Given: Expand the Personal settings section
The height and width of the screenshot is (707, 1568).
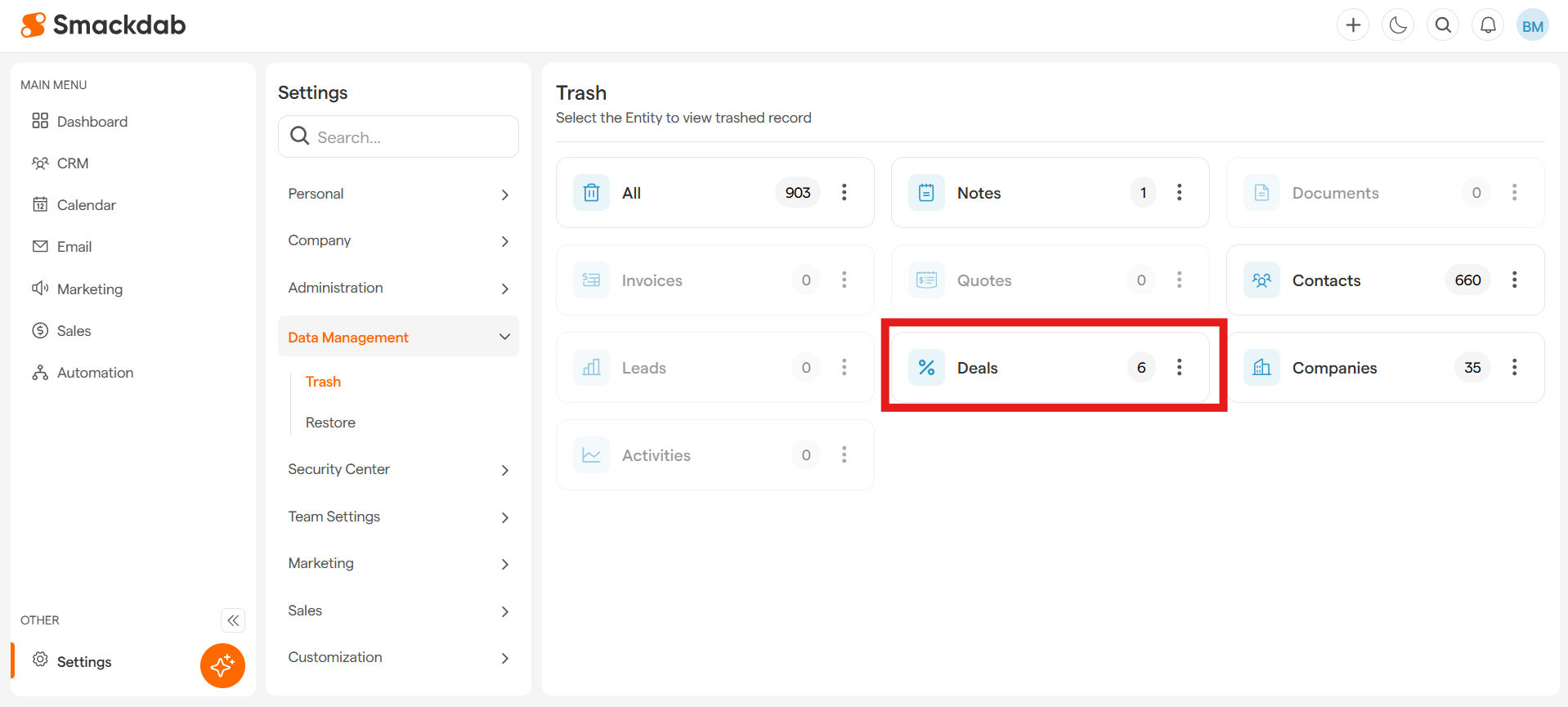Looking at the screenshot, I should [x=398, y=194].
